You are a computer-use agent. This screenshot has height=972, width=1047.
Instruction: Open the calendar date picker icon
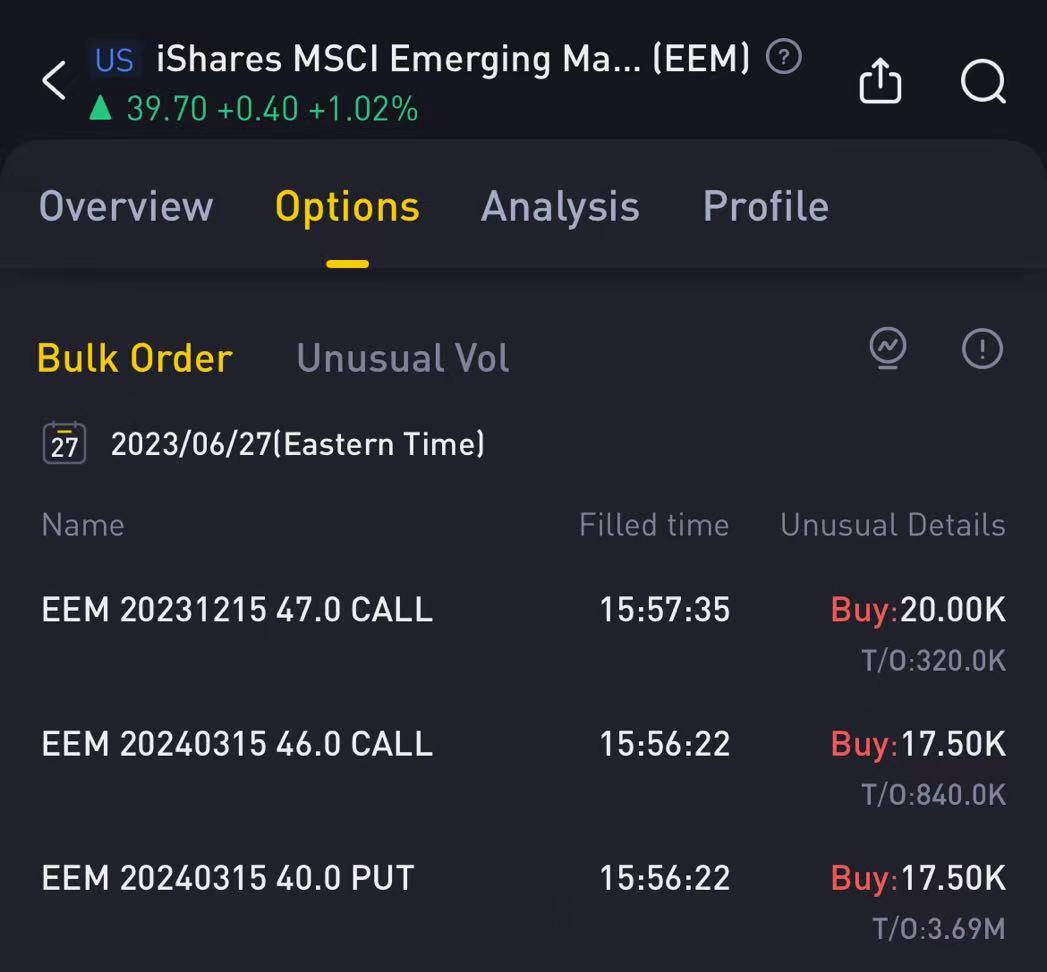click(x=65, y=443)
